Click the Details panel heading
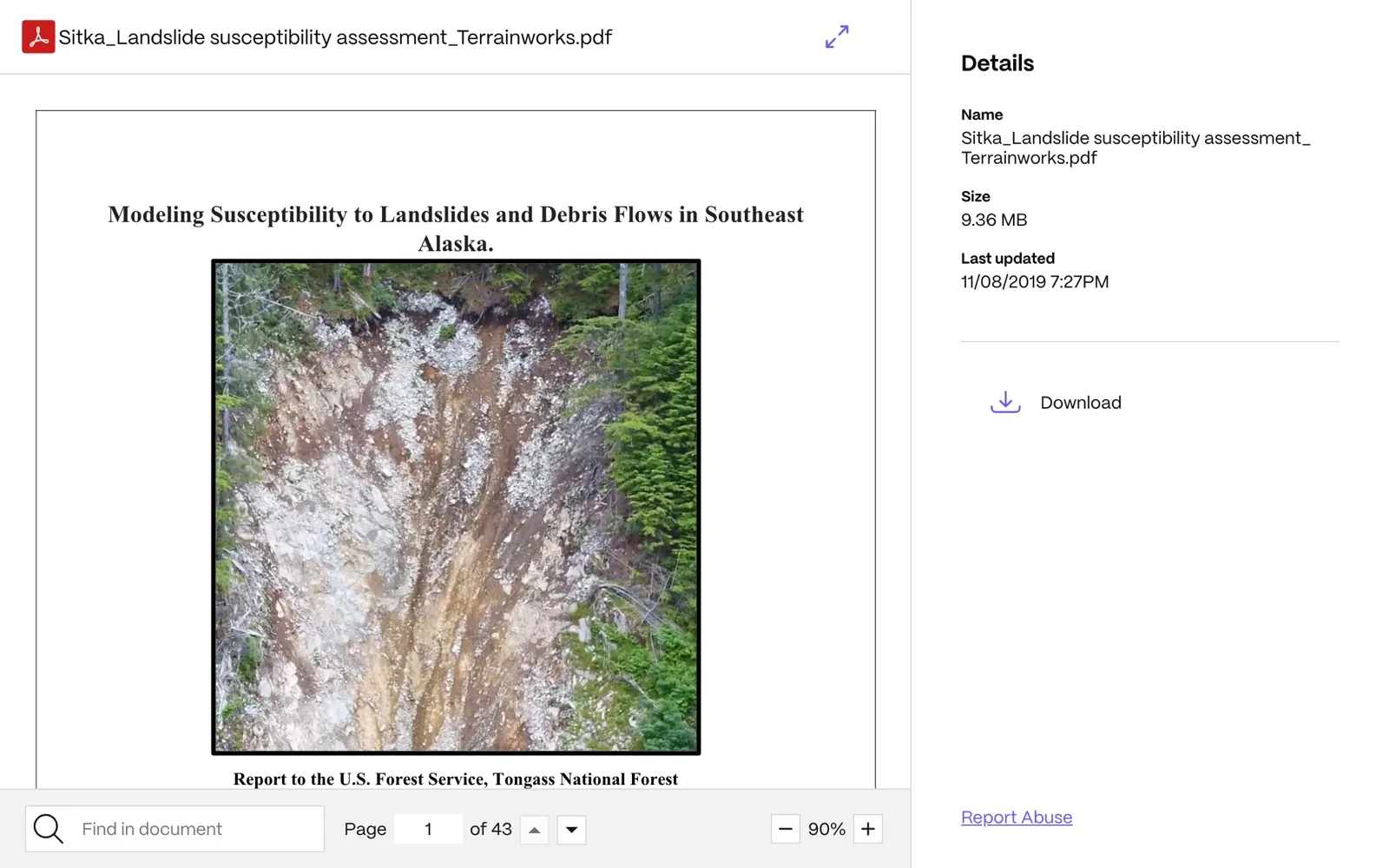The width and height of the screenshot is (1389, 868). [x=997, y=63]
